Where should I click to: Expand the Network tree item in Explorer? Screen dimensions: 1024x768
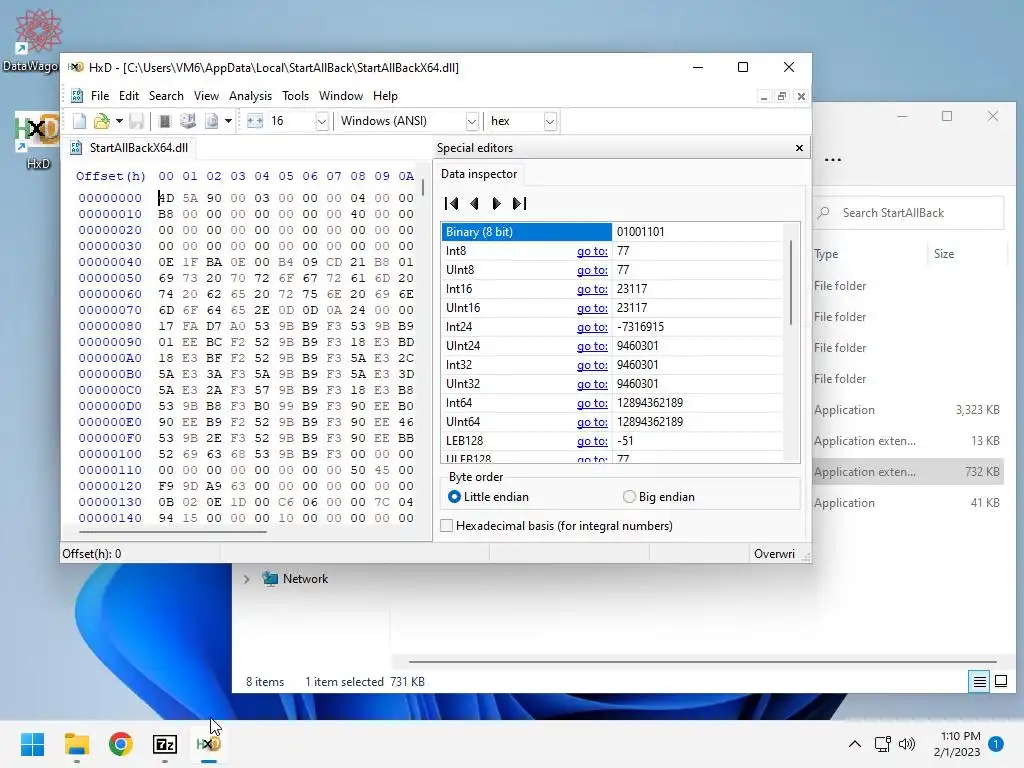[247, 579]
